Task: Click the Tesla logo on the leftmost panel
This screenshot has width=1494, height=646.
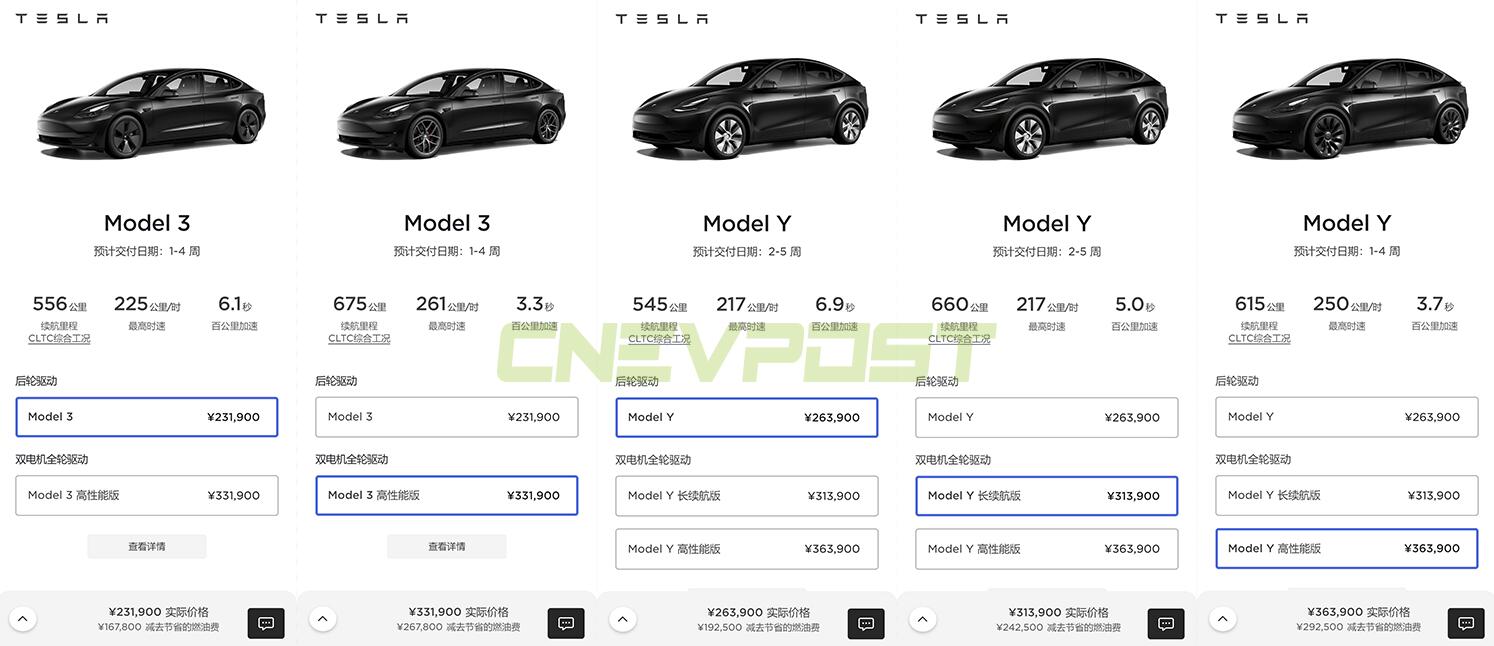Action: (61, 17)
